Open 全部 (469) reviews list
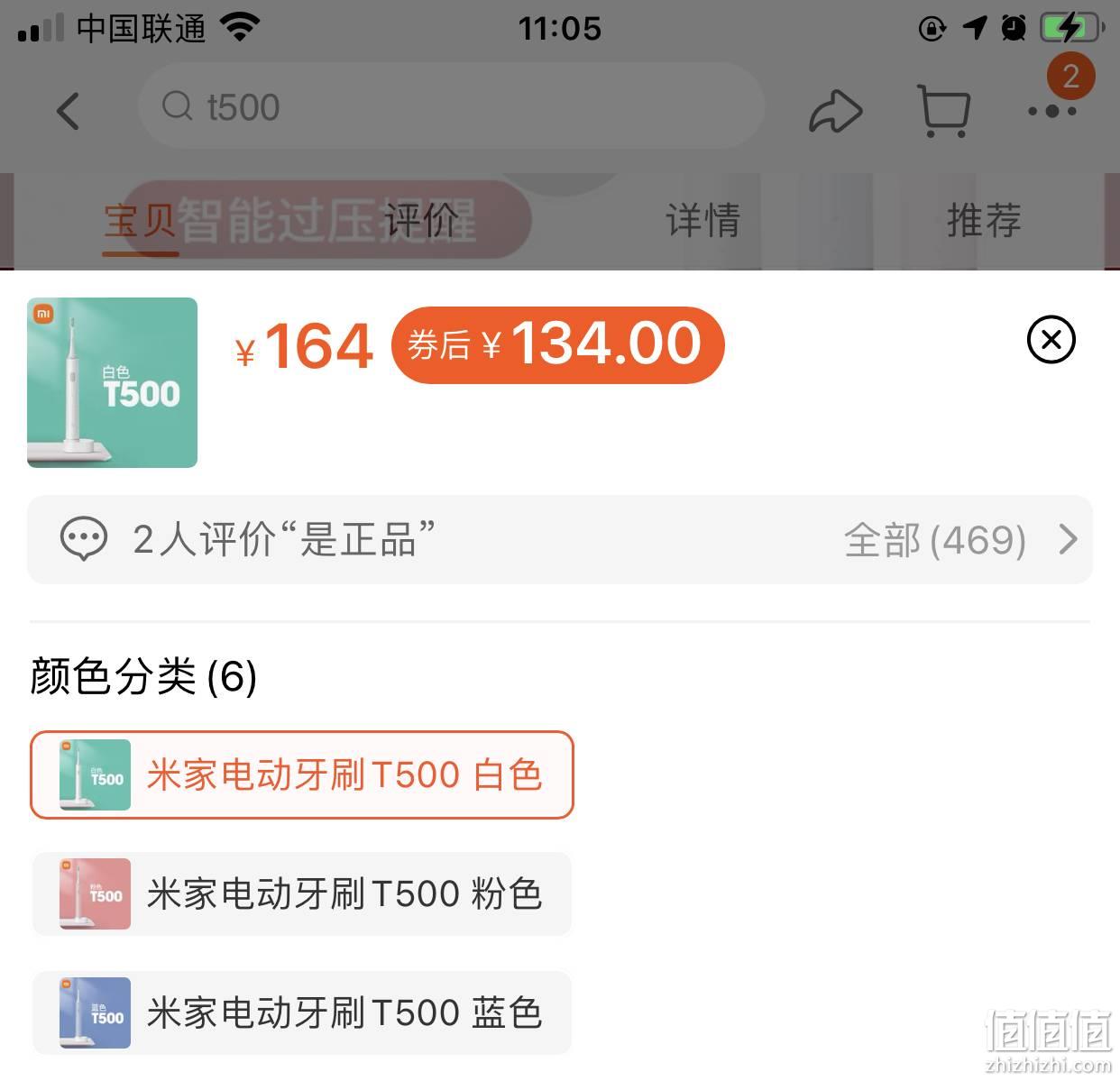This screenshot has width=1120, height=1081. (935, 540)
